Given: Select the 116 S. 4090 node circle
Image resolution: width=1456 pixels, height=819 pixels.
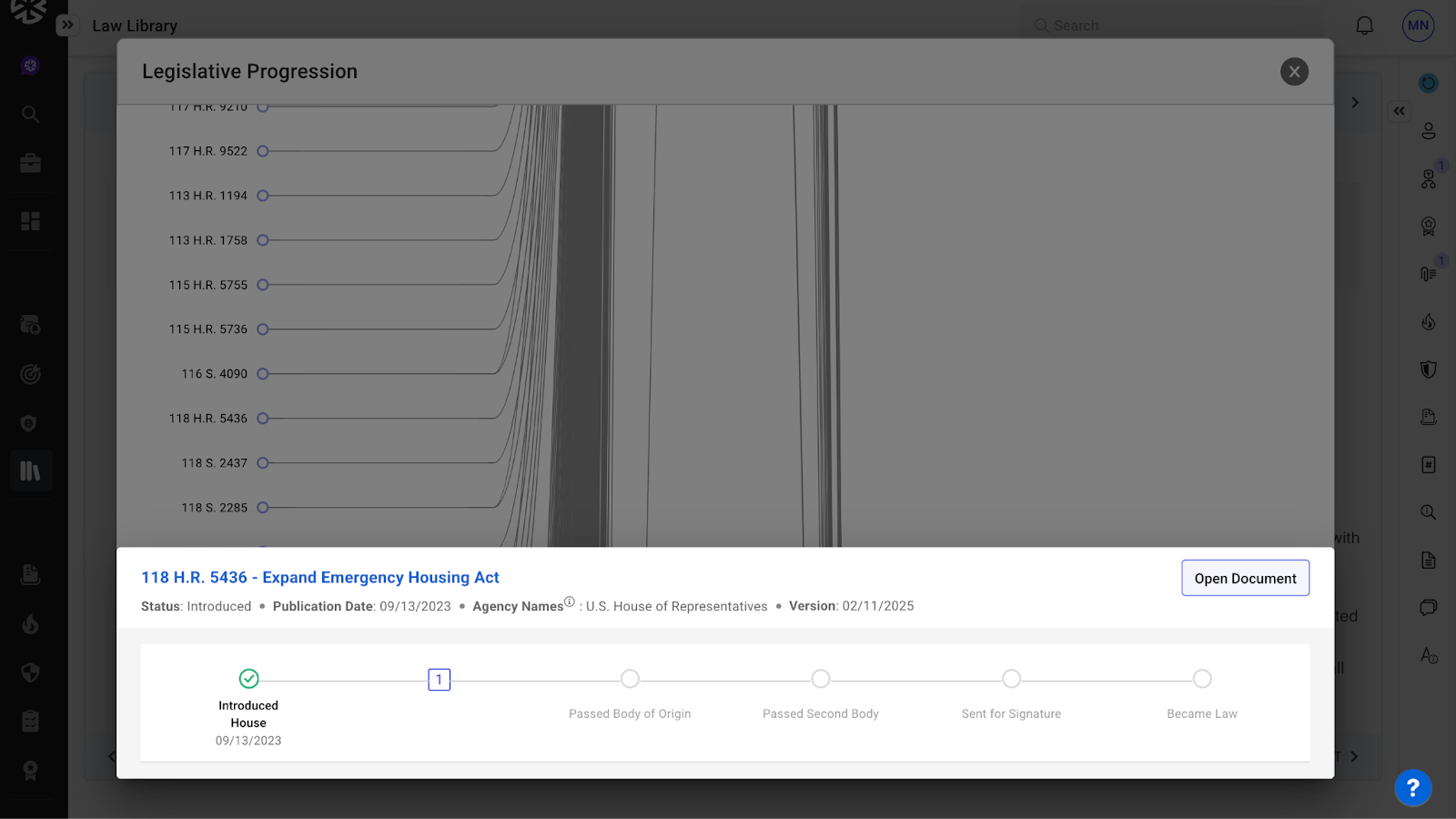Looking at the screenshot, I should click(263, 374).
